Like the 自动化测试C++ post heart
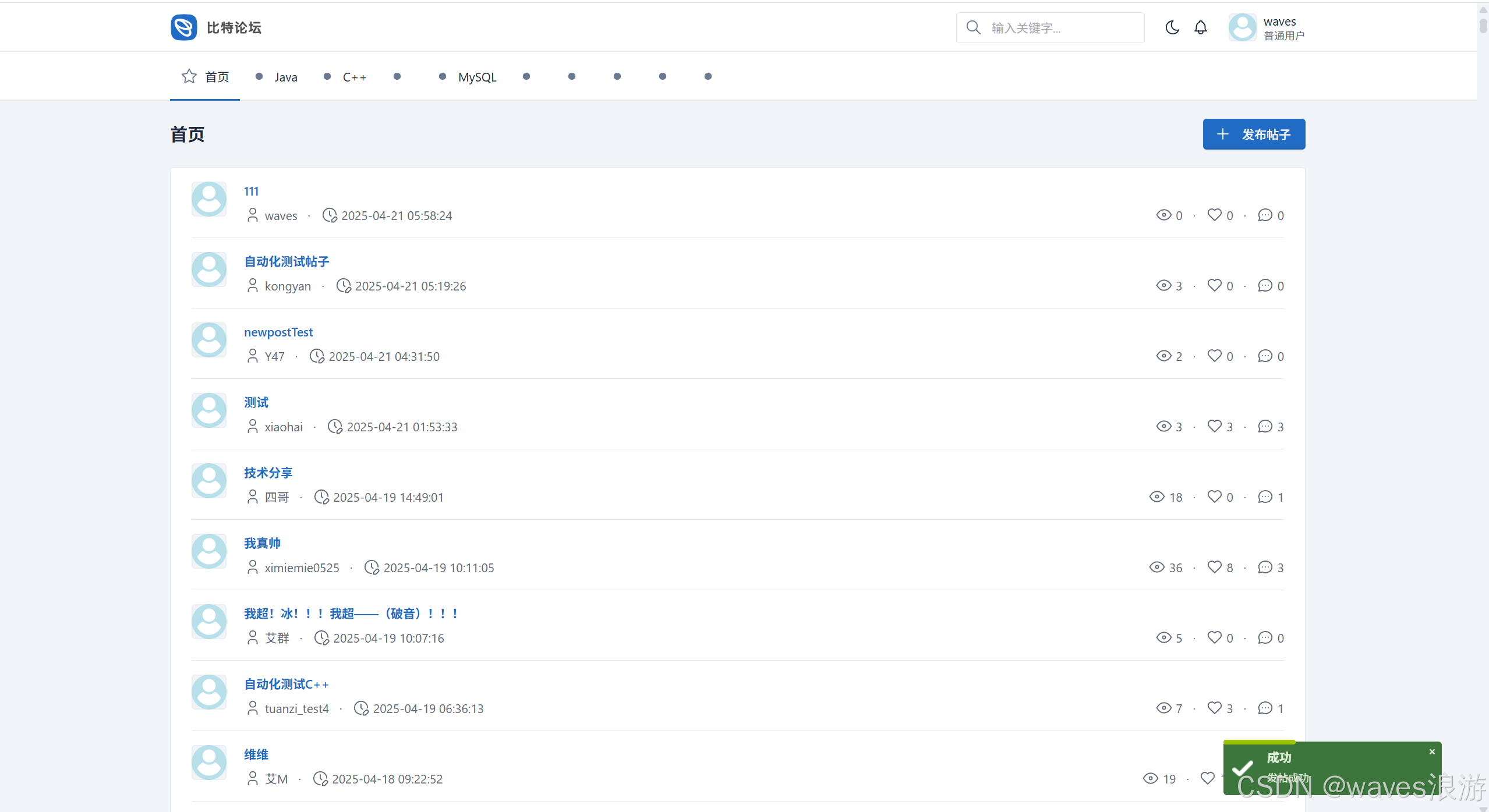 tap(1214, 708)
